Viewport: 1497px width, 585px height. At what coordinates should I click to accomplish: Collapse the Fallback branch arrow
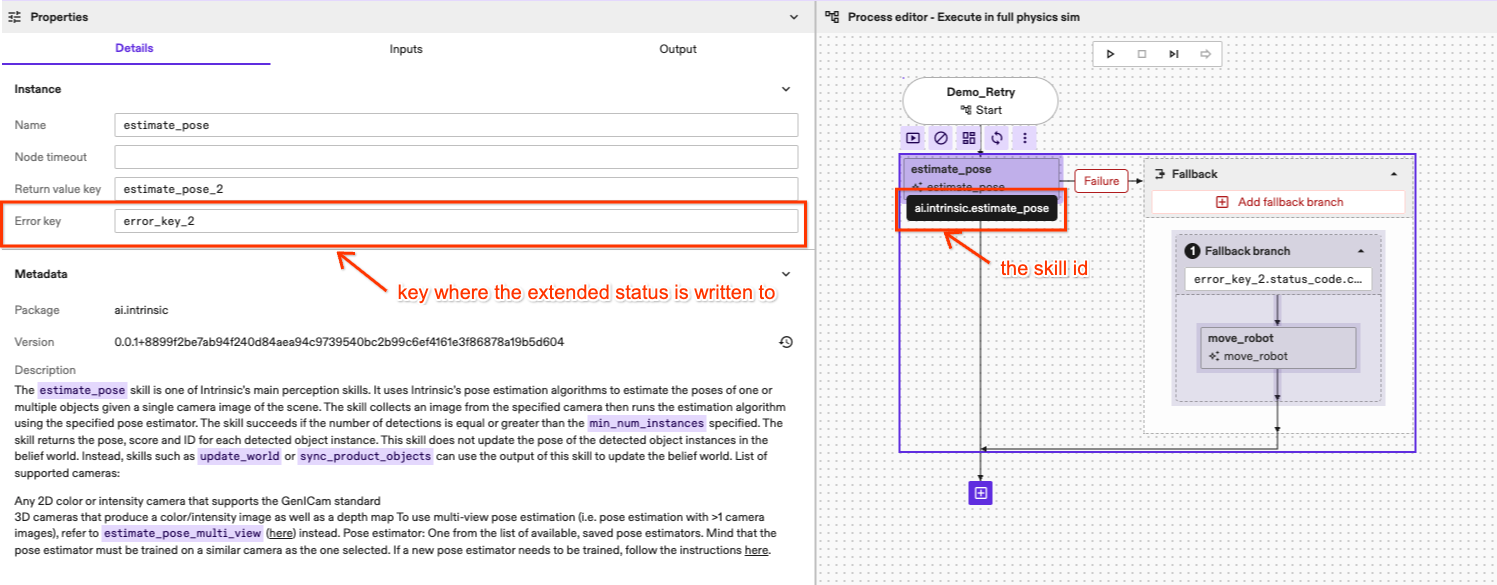[x=1360, y=251]
